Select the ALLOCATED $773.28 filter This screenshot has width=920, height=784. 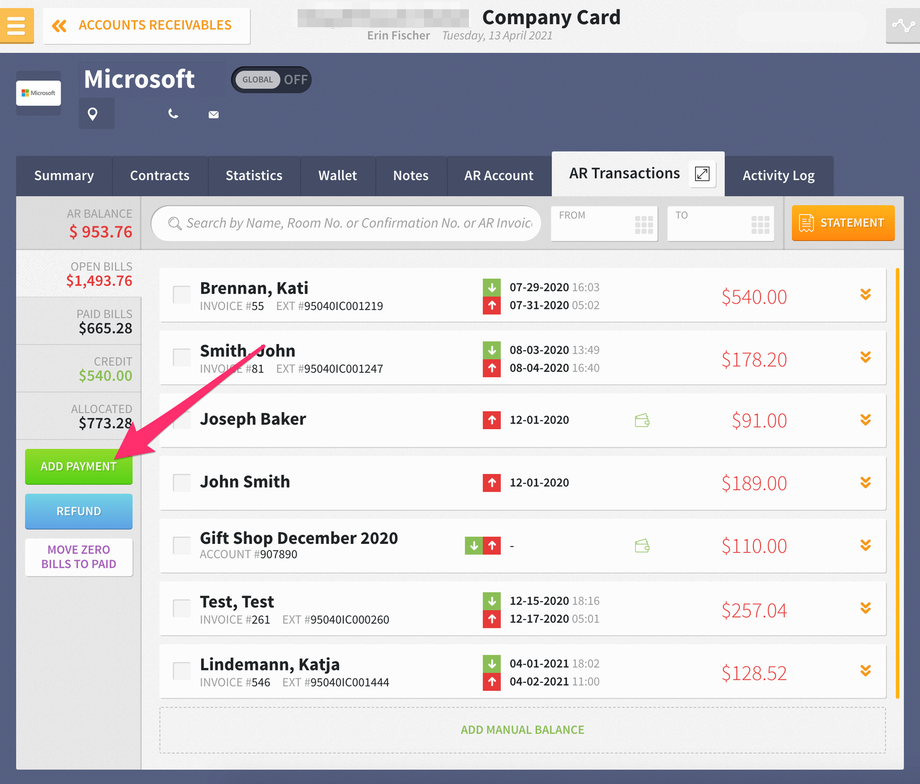coord(79,417)
